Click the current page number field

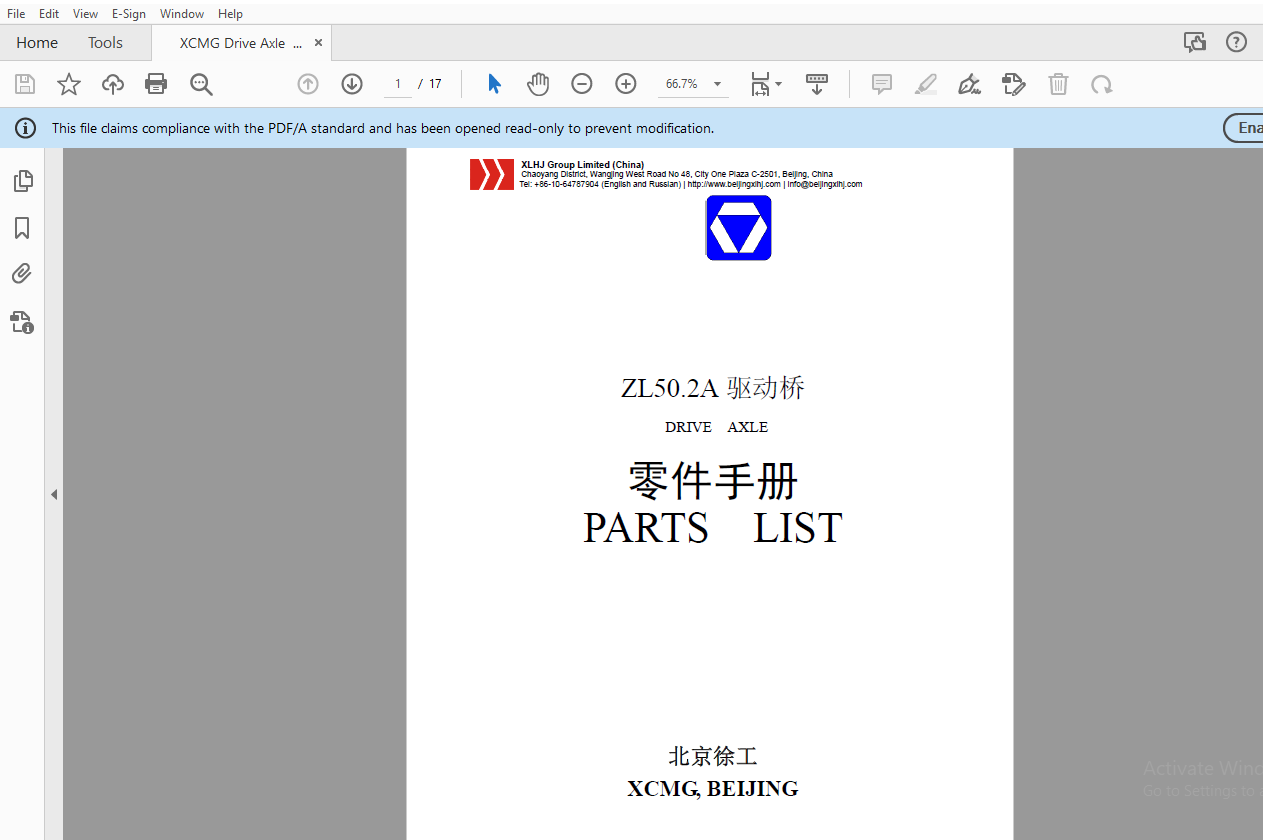[398, 84]
